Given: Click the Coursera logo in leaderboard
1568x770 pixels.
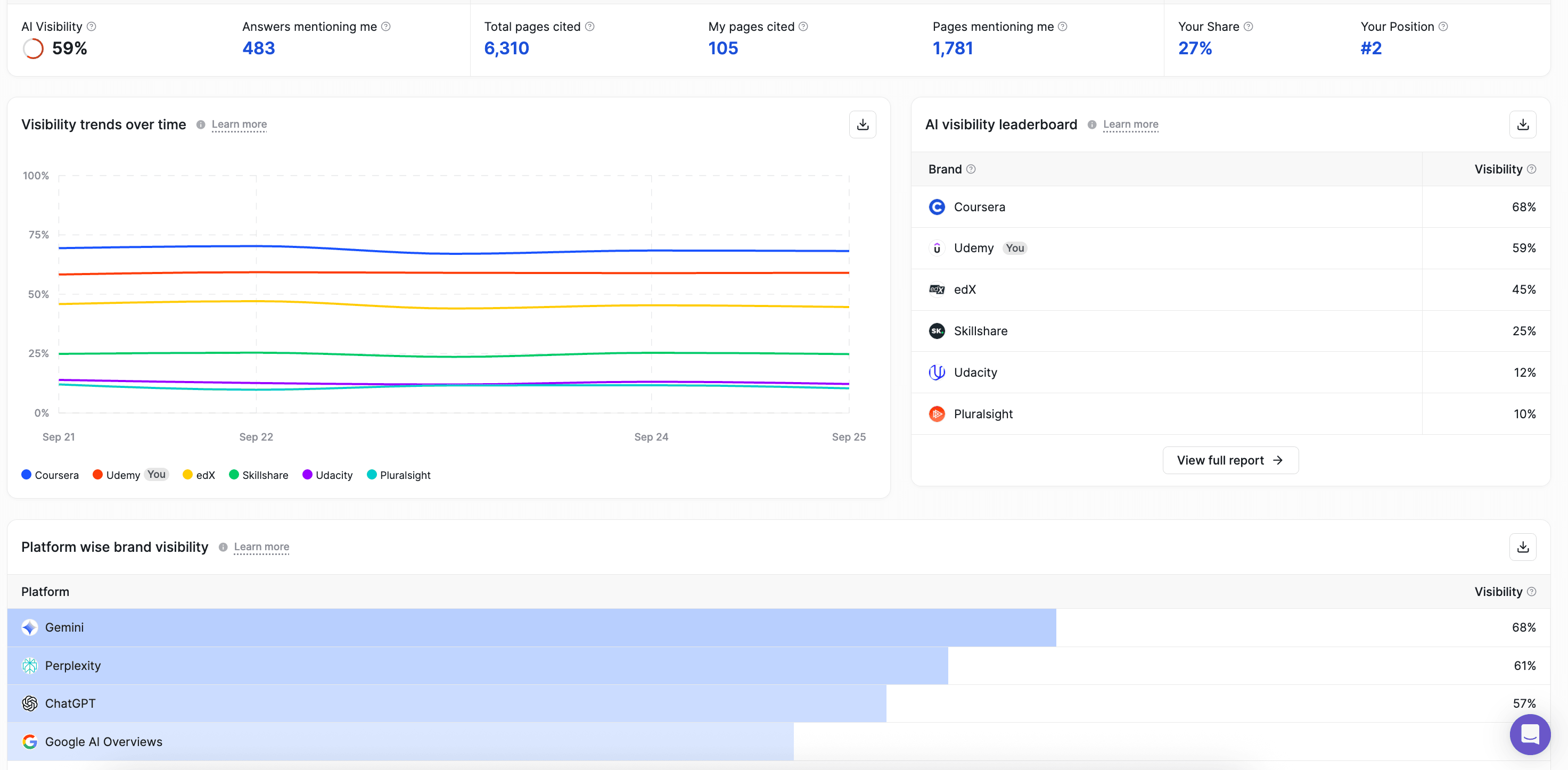Looking at the screenshot, I should (x=936, y=207).
